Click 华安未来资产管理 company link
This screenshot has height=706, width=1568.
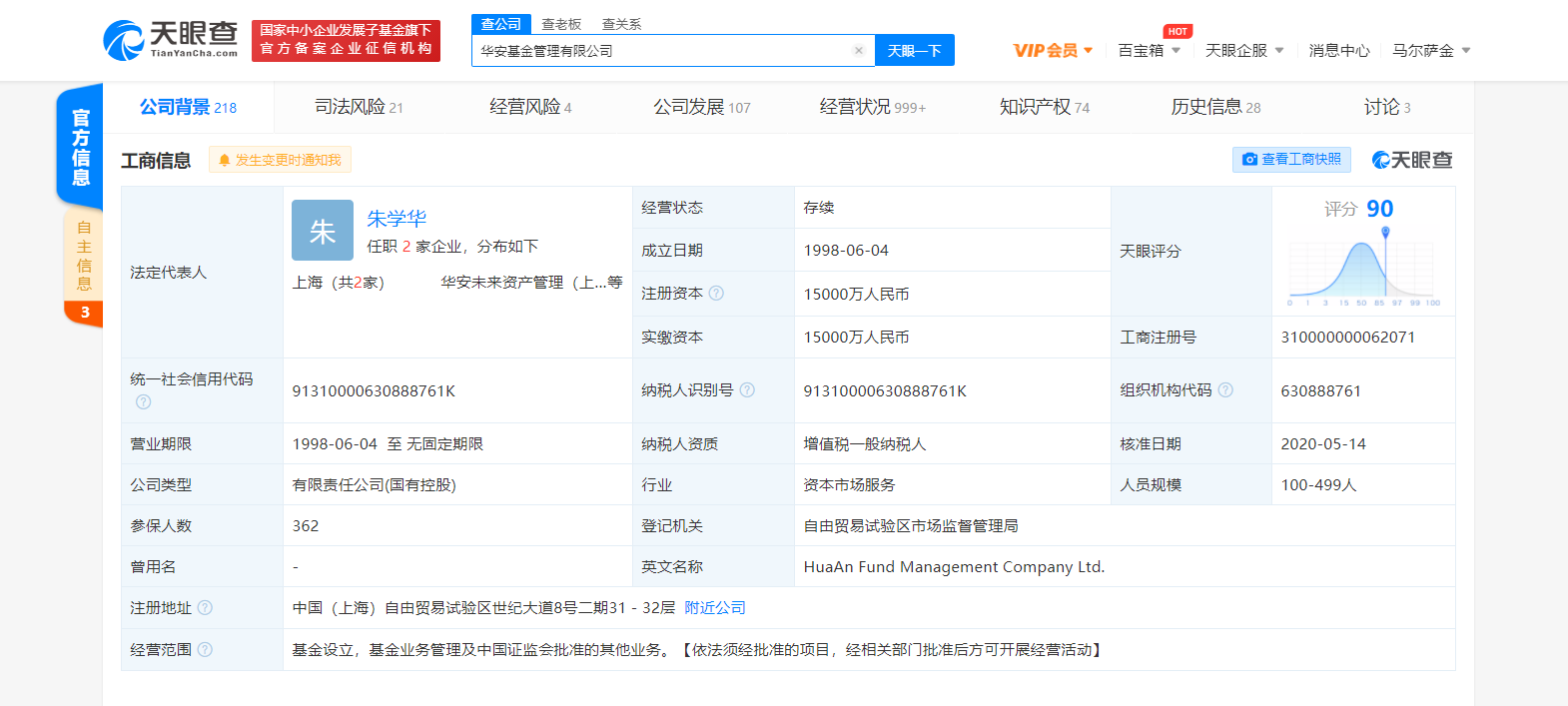pyautogui.click(x=531, y=283)
